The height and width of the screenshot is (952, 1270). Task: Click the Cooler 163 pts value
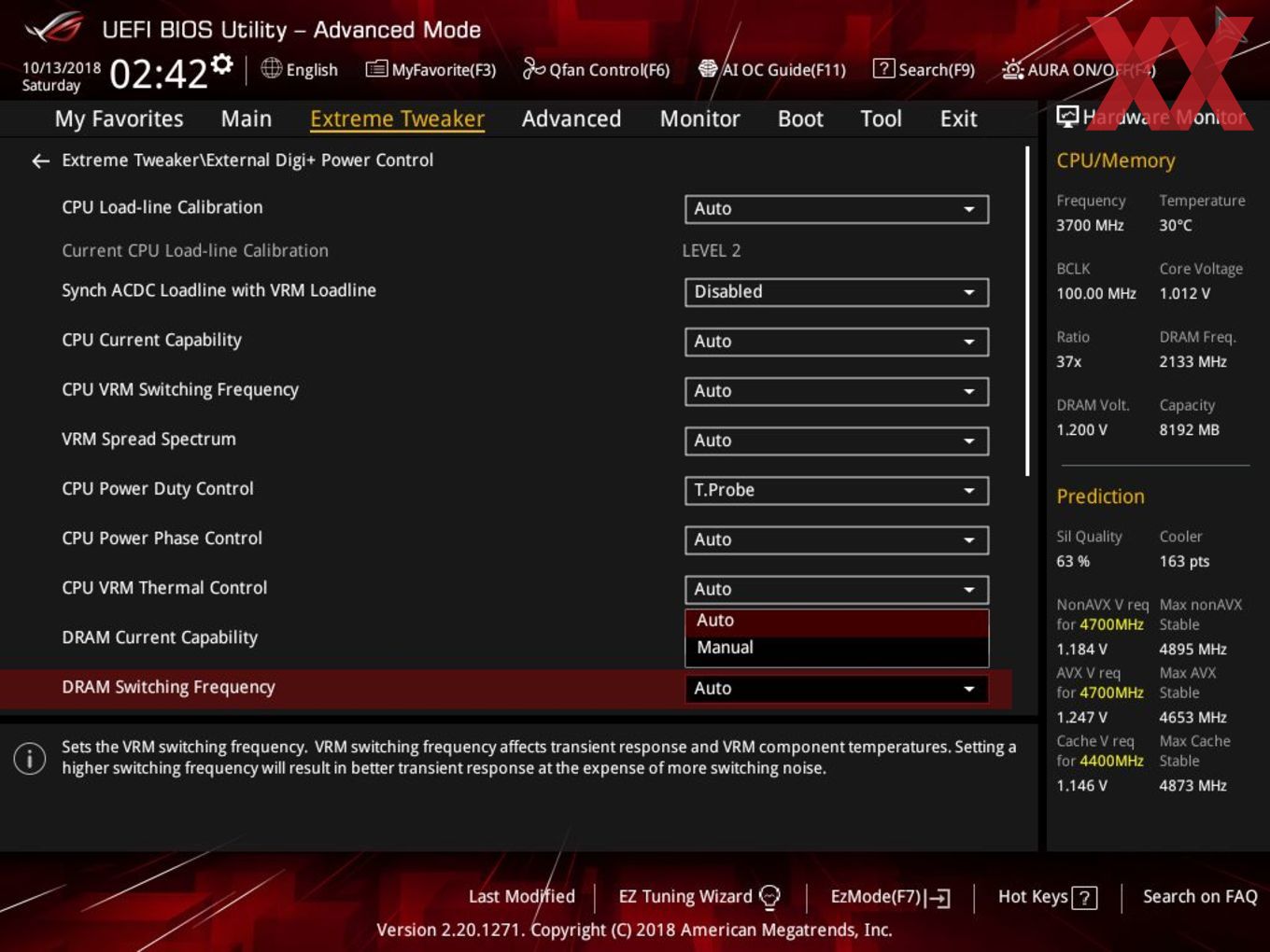click(x=1184, y=562)
